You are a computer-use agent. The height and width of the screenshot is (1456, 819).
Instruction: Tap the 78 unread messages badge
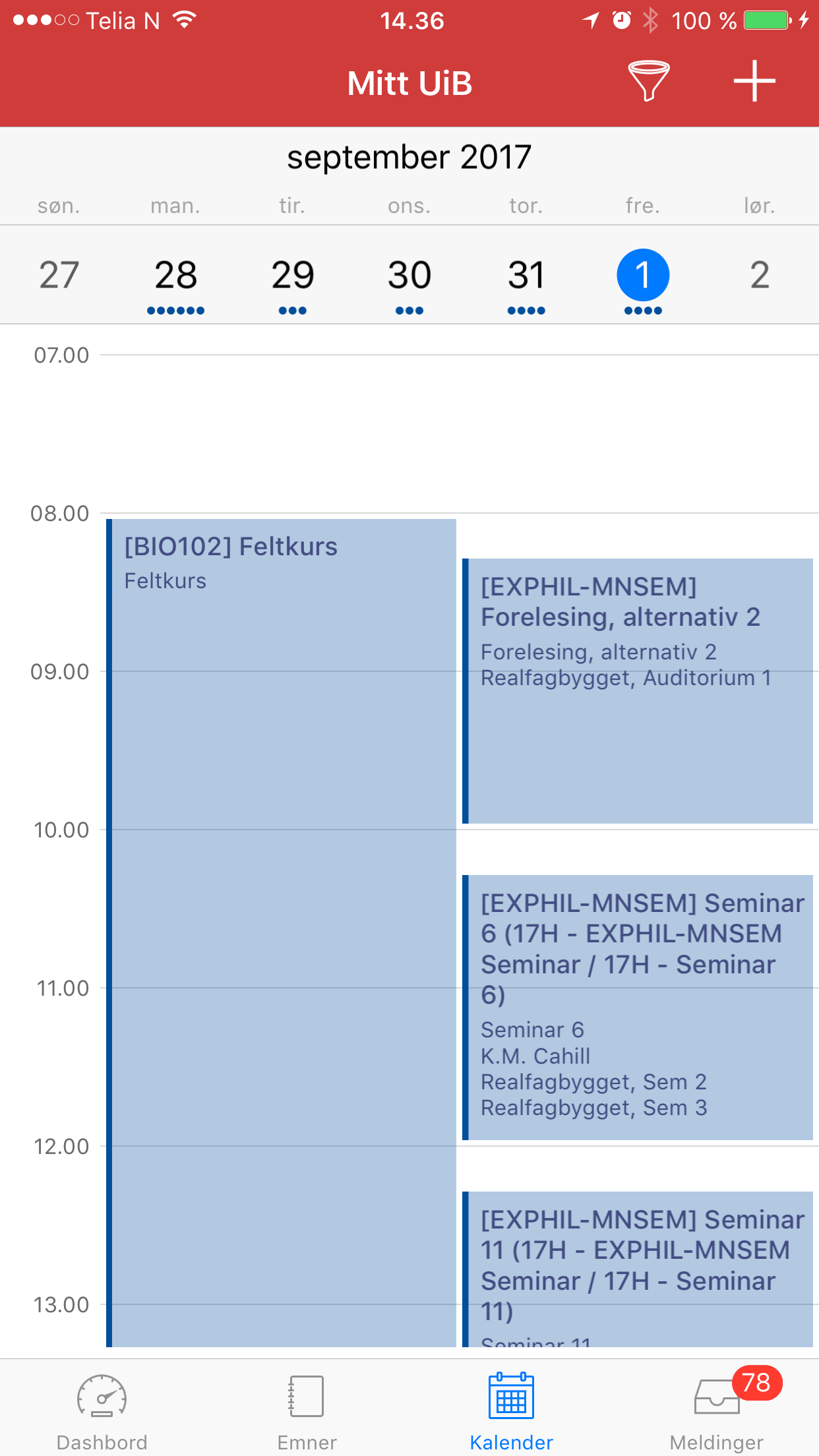(756, 1382)
